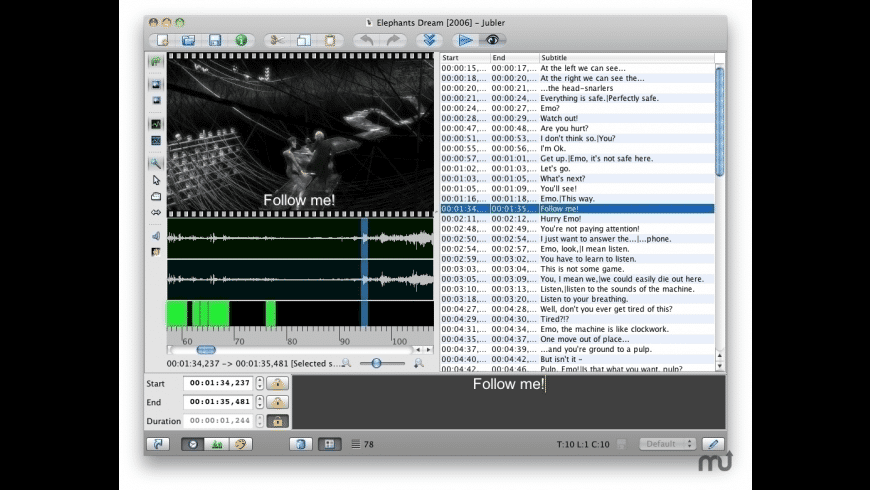Select the magnifier zoom tool in sidebar
Image resolution: width=870 pixels, height=490 pixels.
(156, 163)
